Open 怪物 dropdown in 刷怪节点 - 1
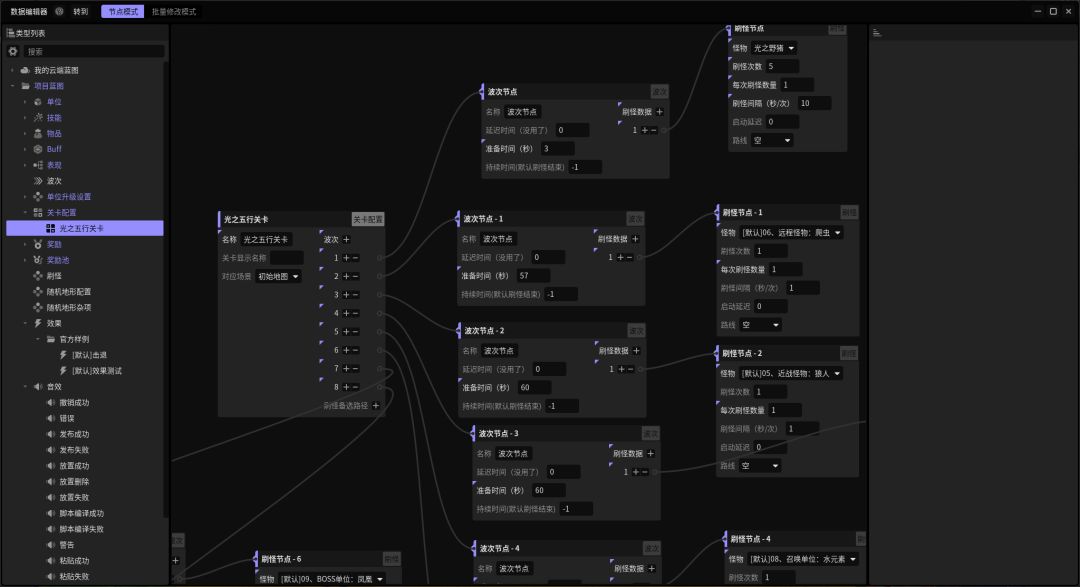The image size is (1080, 587). coord(791,232)
